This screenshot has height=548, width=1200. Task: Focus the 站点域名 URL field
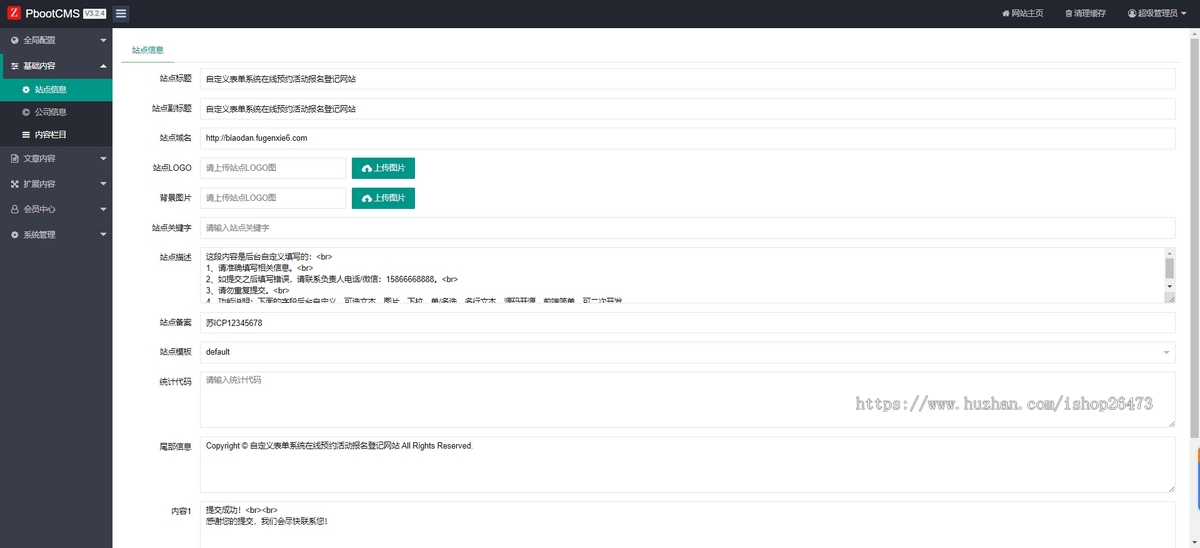click(687, 138)
